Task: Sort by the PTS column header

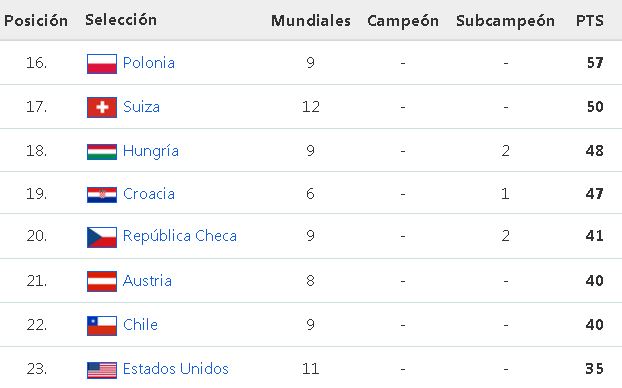Action: click(x=590, y=21)
